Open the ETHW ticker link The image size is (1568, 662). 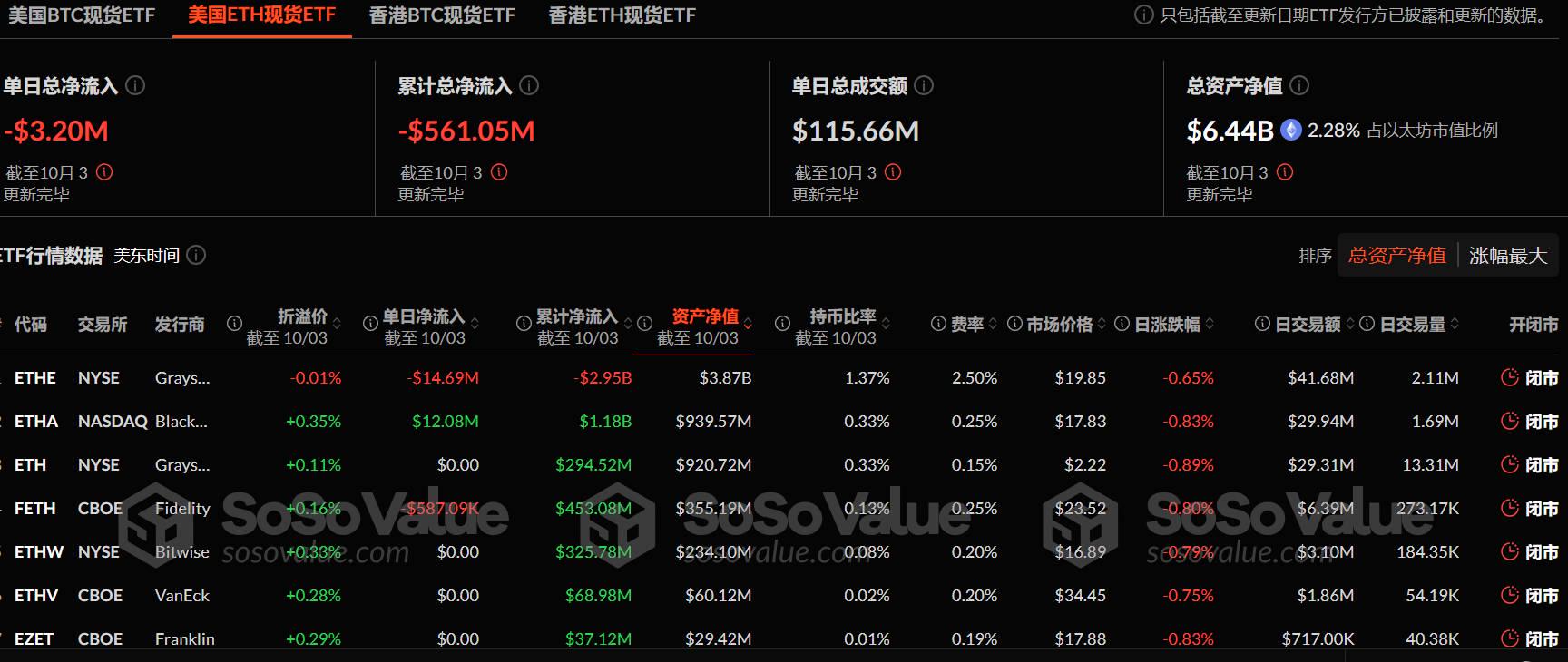pos(39,551)
